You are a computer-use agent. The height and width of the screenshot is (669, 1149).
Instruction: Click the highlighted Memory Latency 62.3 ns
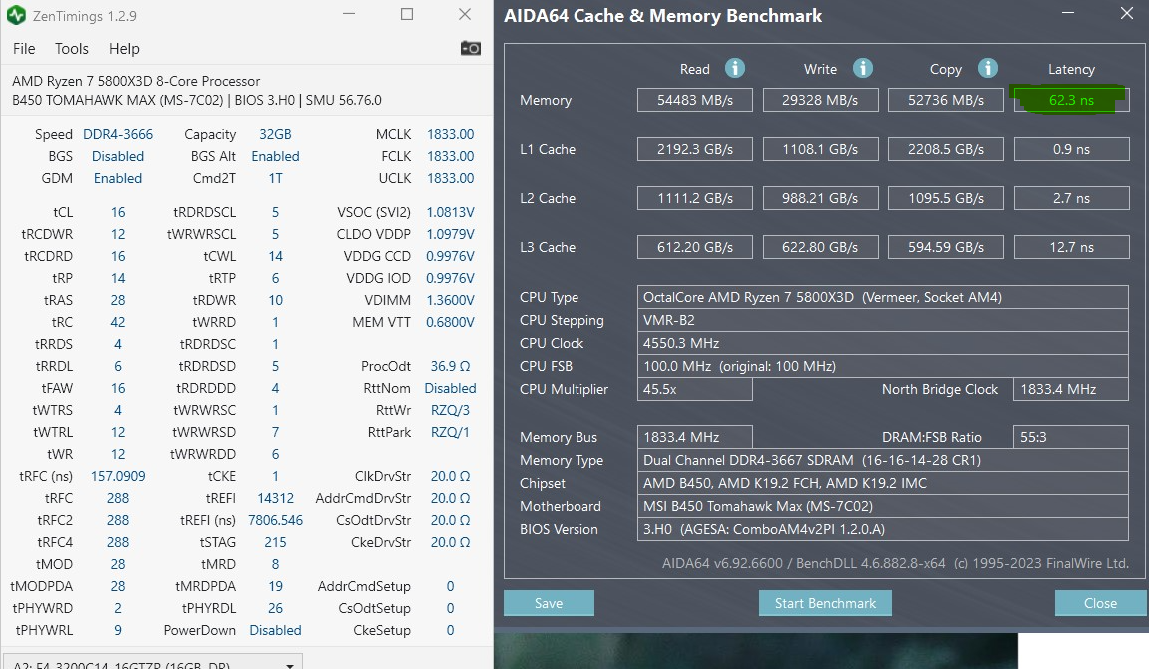pyautogui.click(x=1071, y=100)
